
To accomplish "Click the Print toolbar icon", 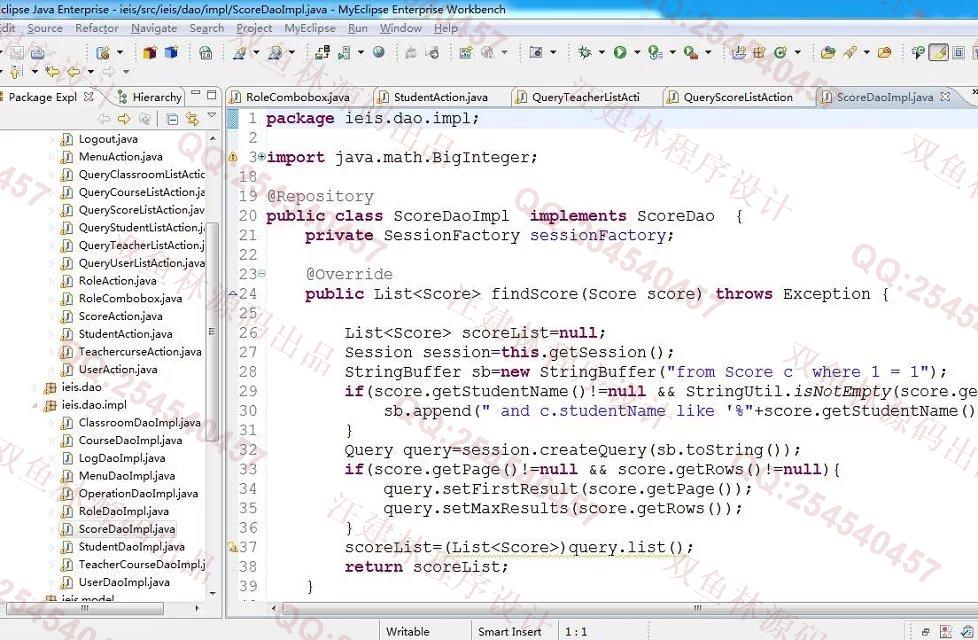I will [x=37, y=53].
